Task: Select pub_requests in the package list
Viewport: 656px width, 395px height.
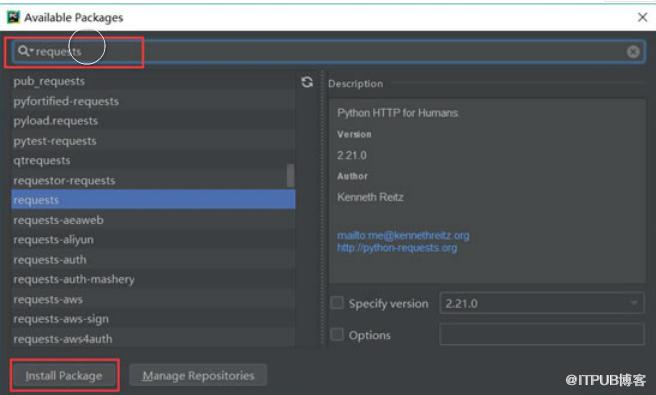Action: (153, 81)
